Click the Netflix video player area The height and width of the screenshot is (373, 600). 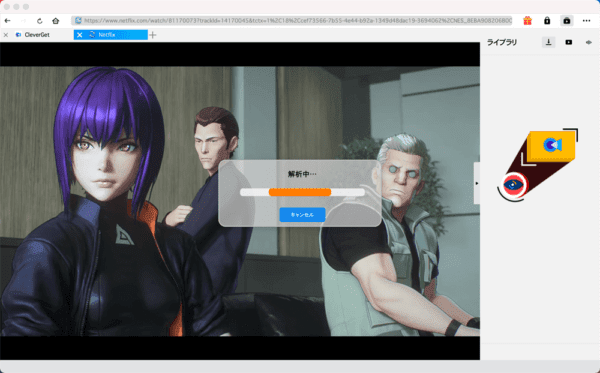240,201
